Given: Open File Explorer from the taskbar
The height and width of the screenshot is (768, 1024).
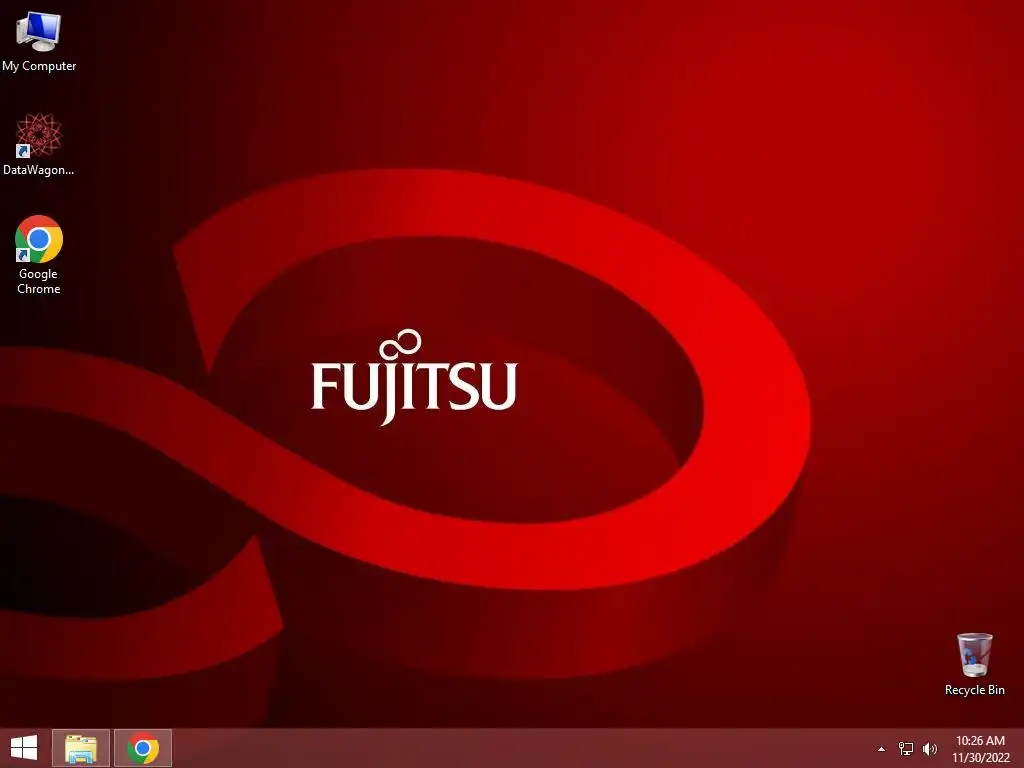Looking at the screenshot, I should [81, 748].
